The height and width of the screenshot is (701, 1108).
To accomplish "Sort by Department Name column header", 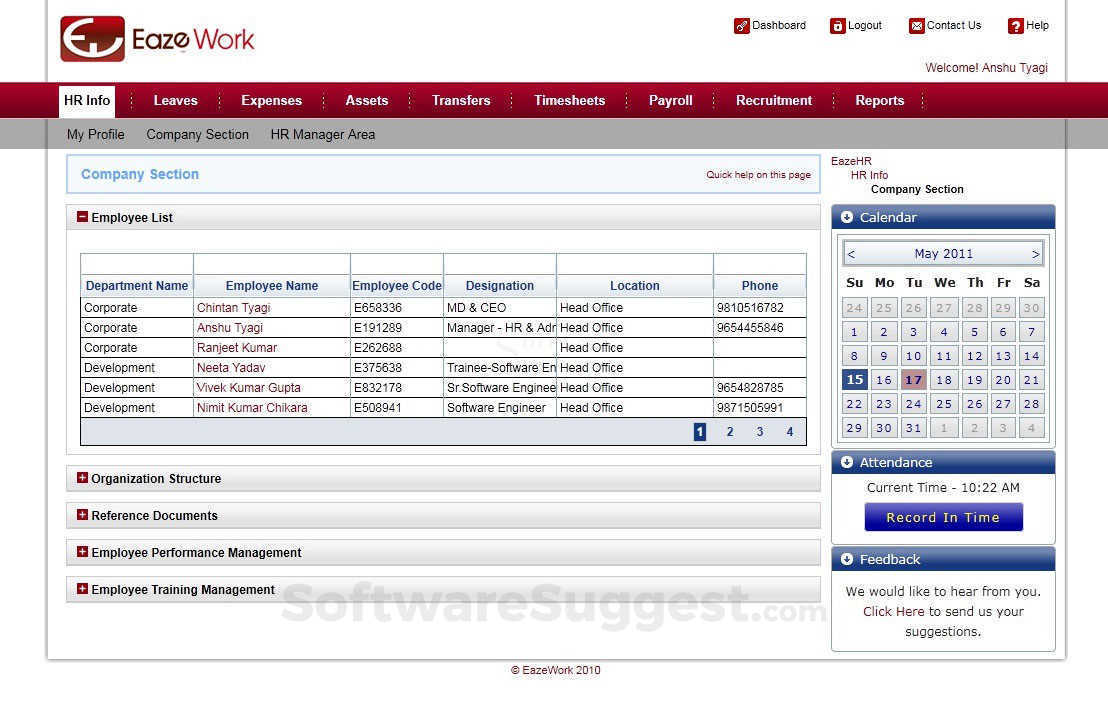I will 137,285.
